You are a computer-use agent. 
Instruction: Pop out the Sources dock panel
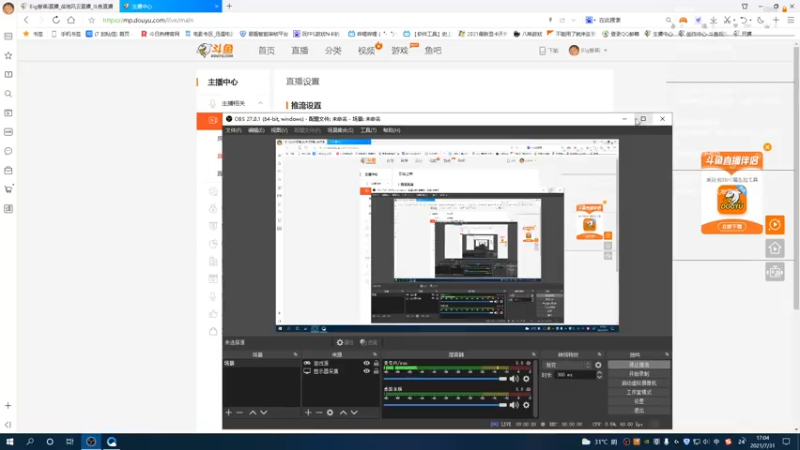pyautogui.click(x=375, y=354)
